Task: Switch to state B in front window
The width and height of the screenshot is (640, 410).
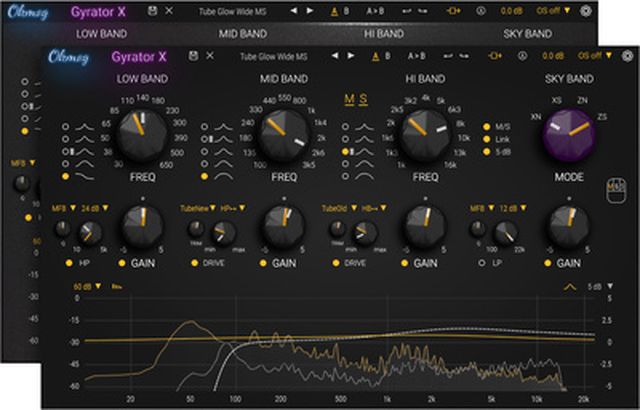Action: click(x=387, y=56)
